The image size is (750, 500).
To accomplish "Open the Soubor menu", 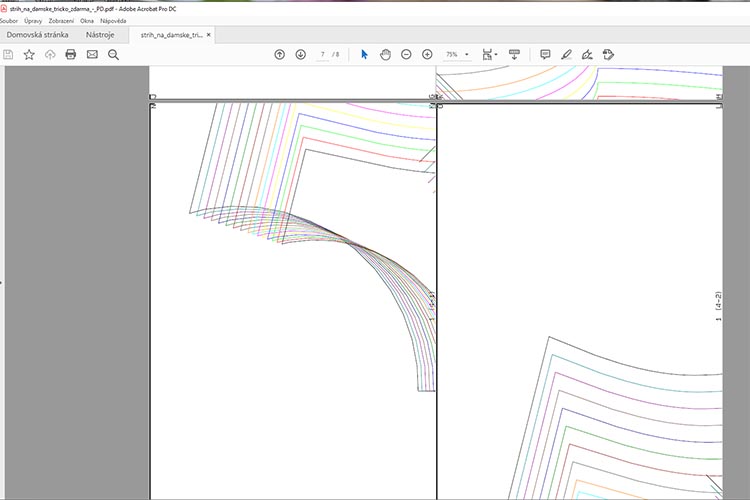I will point(10,20).
